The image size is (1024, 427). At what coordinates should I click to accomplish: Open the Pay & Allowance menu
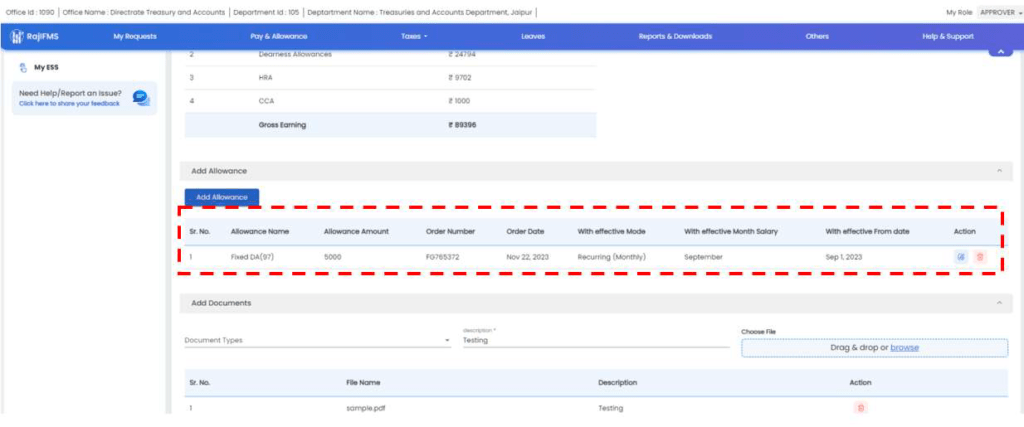[x=279, y=37]
